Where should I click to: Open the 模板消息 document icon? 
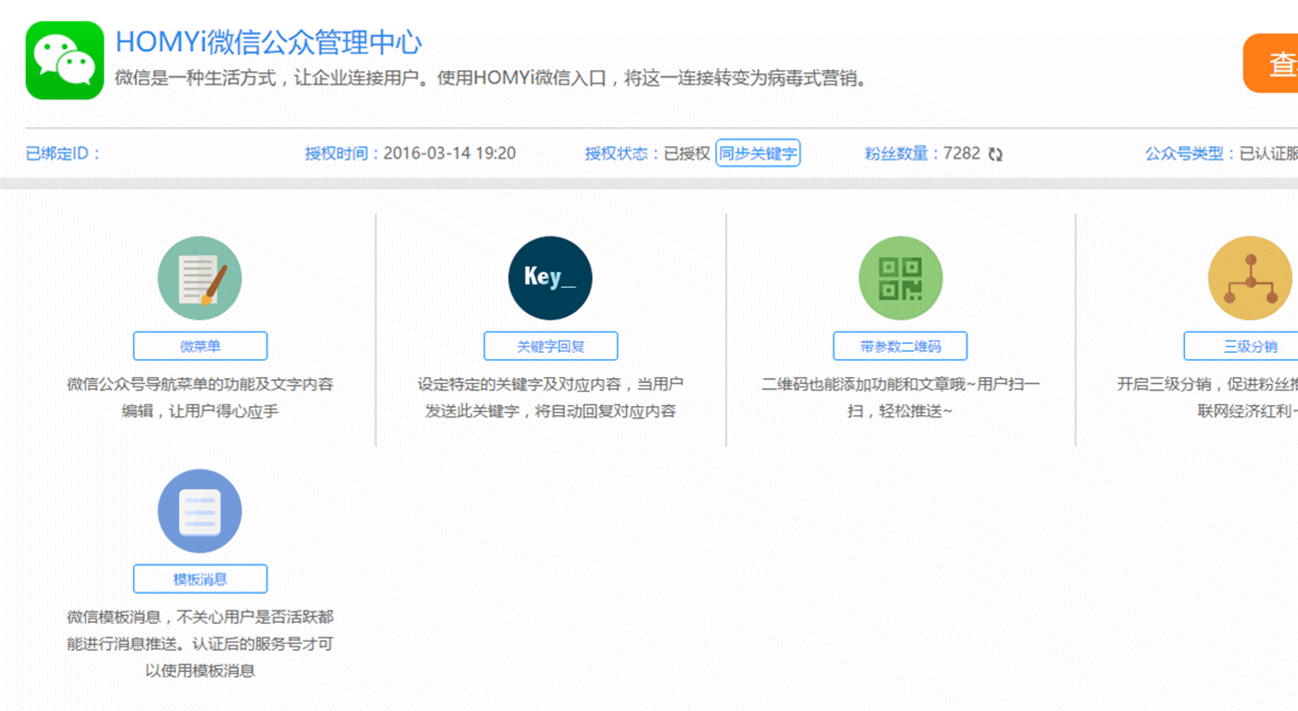pos(200,511)
